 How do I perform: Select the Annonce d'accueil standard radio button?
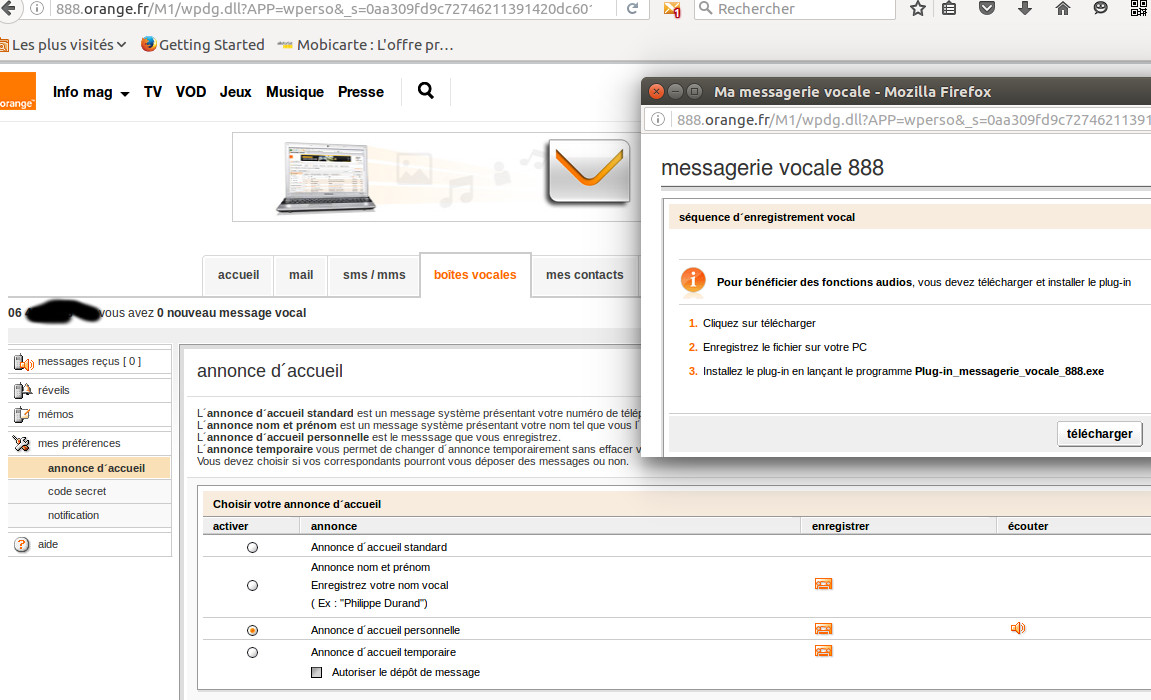(253, 547)
